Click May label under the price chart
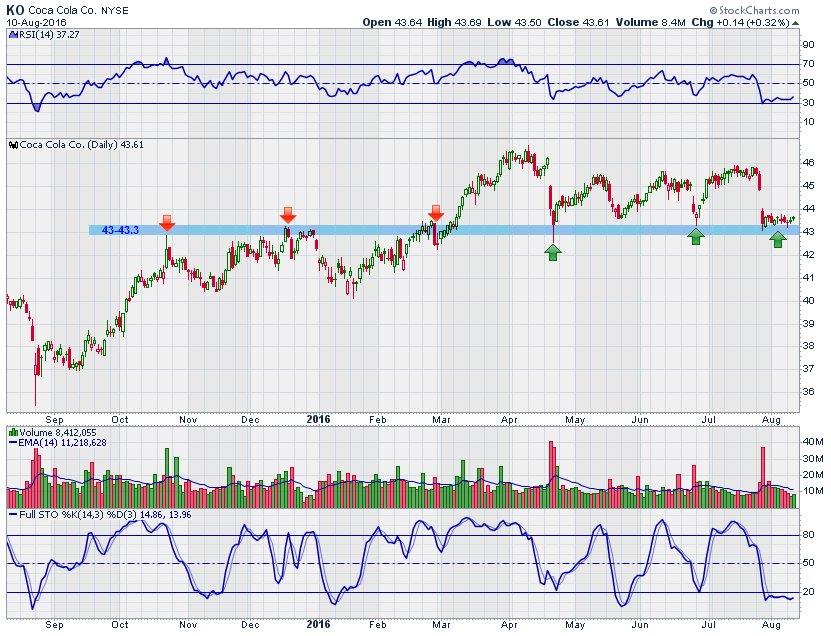The height and width of the screenshot is (636, 831). (575, 420)
